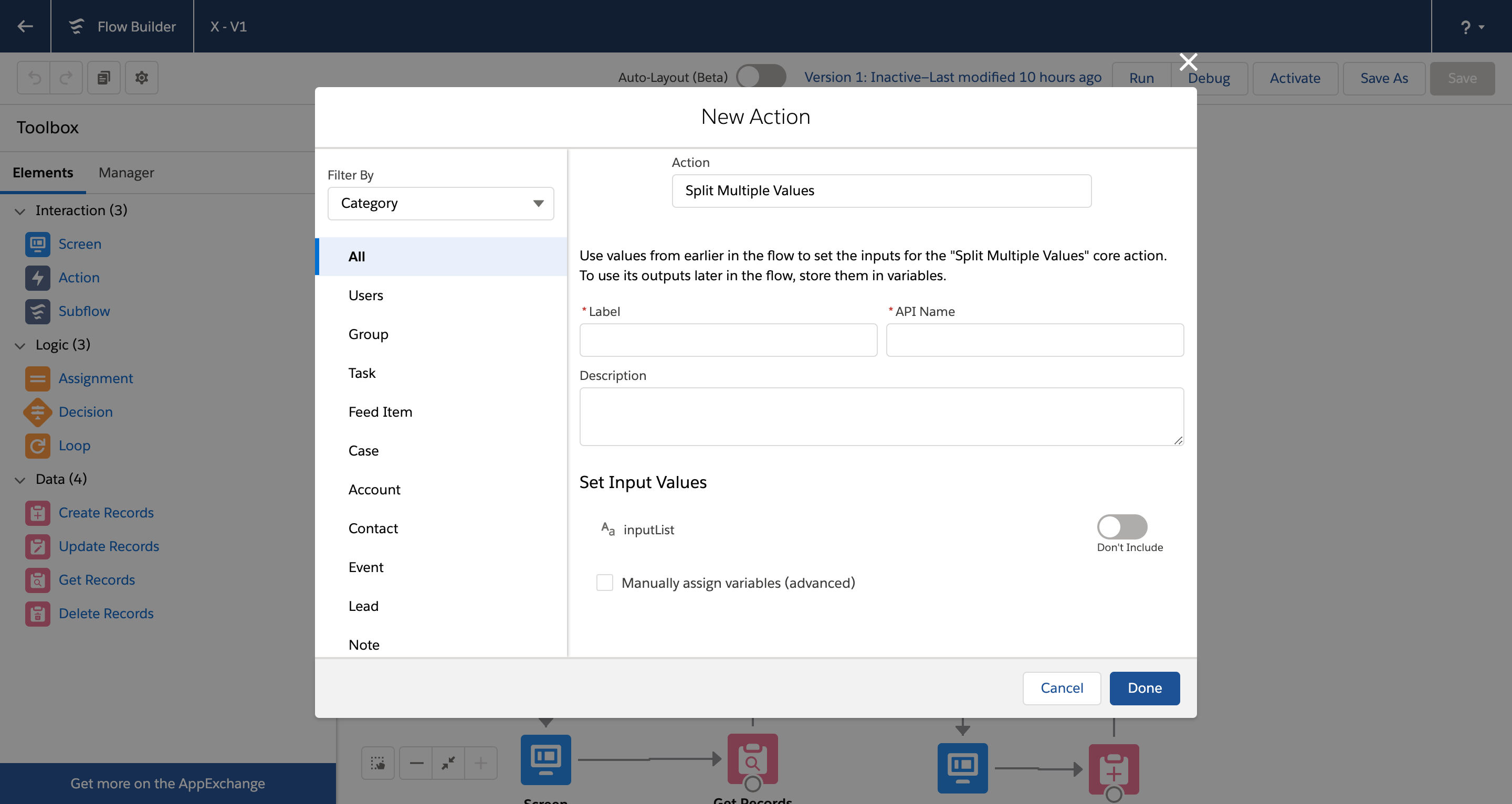Collapse the Logic (3) section

point(20,346)
